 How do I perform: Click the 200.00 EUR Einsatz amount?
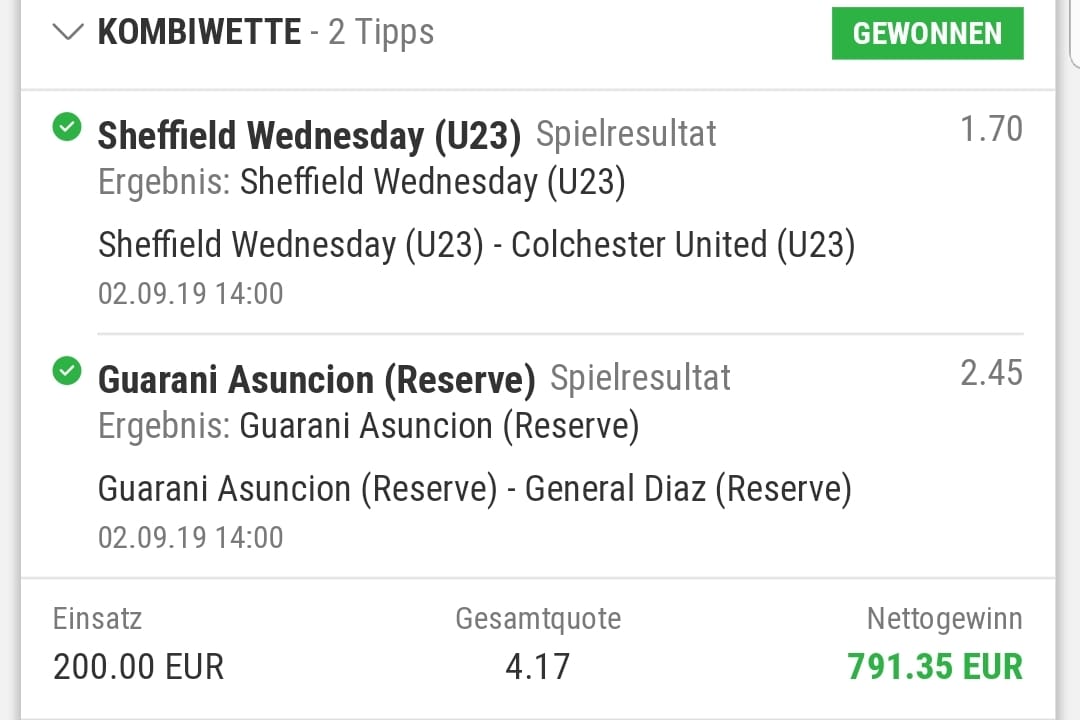(138, 666)
